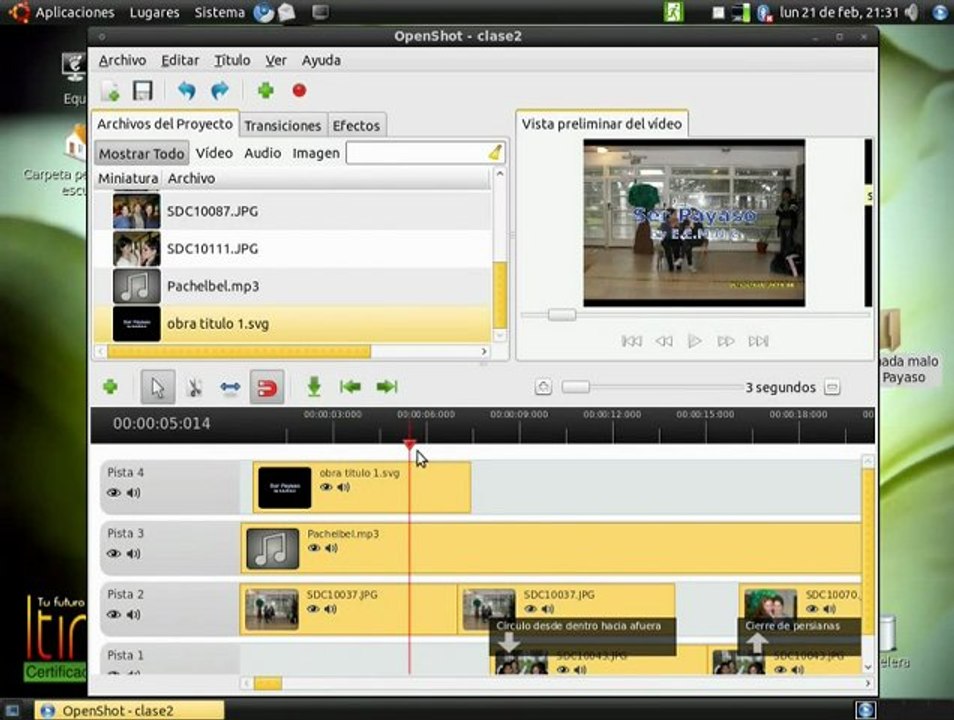Export video with red record icon
Screen dimensions: 954x720
[x=299, y=91]
